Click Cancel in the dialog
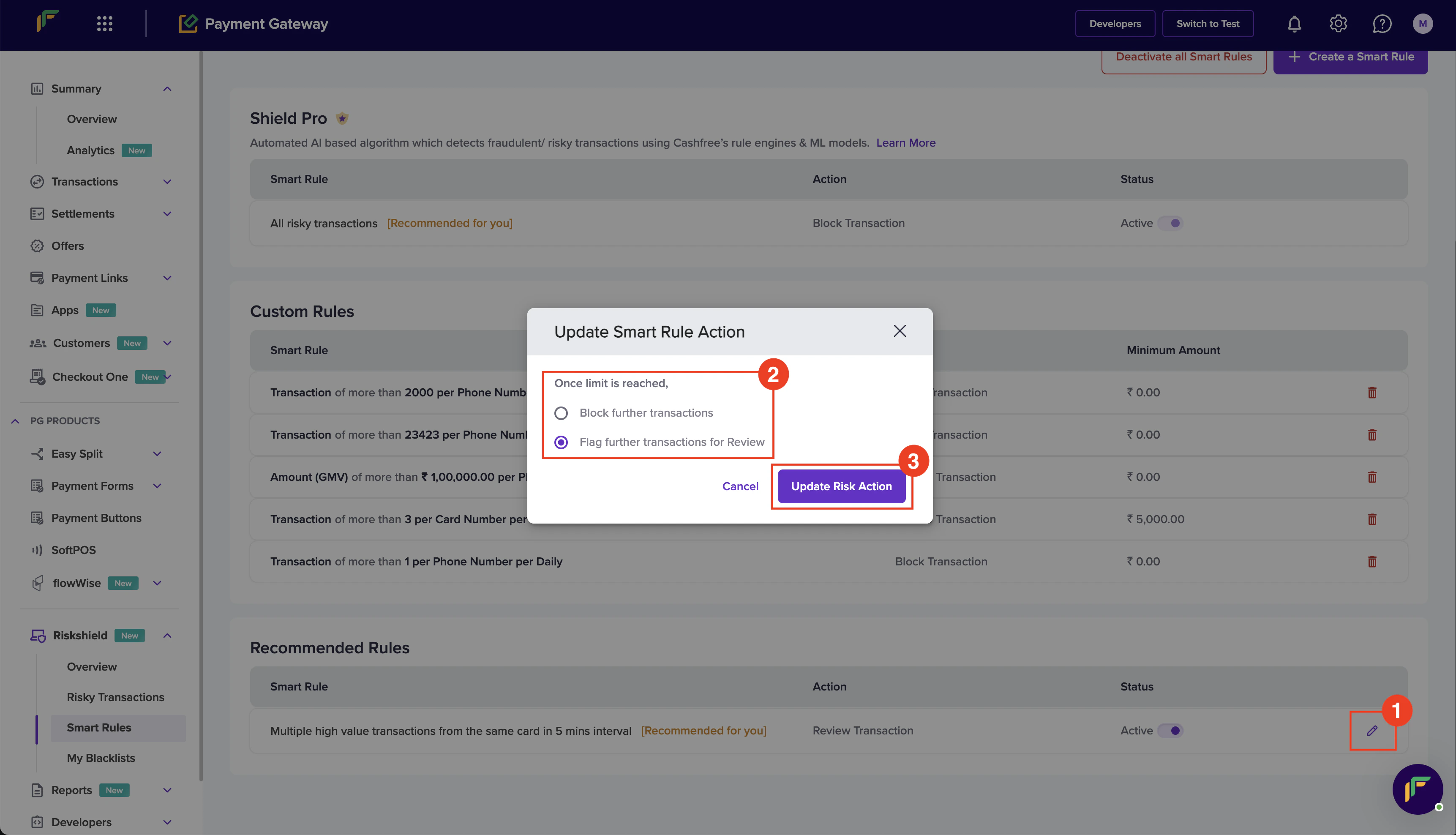 point(740,486)
